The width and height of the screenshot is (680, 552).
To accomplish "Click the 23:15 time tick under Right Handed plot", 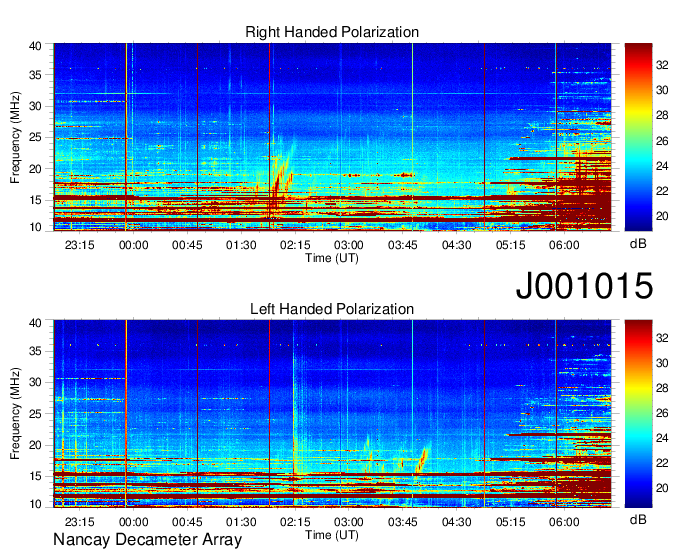I will [80, 245].
